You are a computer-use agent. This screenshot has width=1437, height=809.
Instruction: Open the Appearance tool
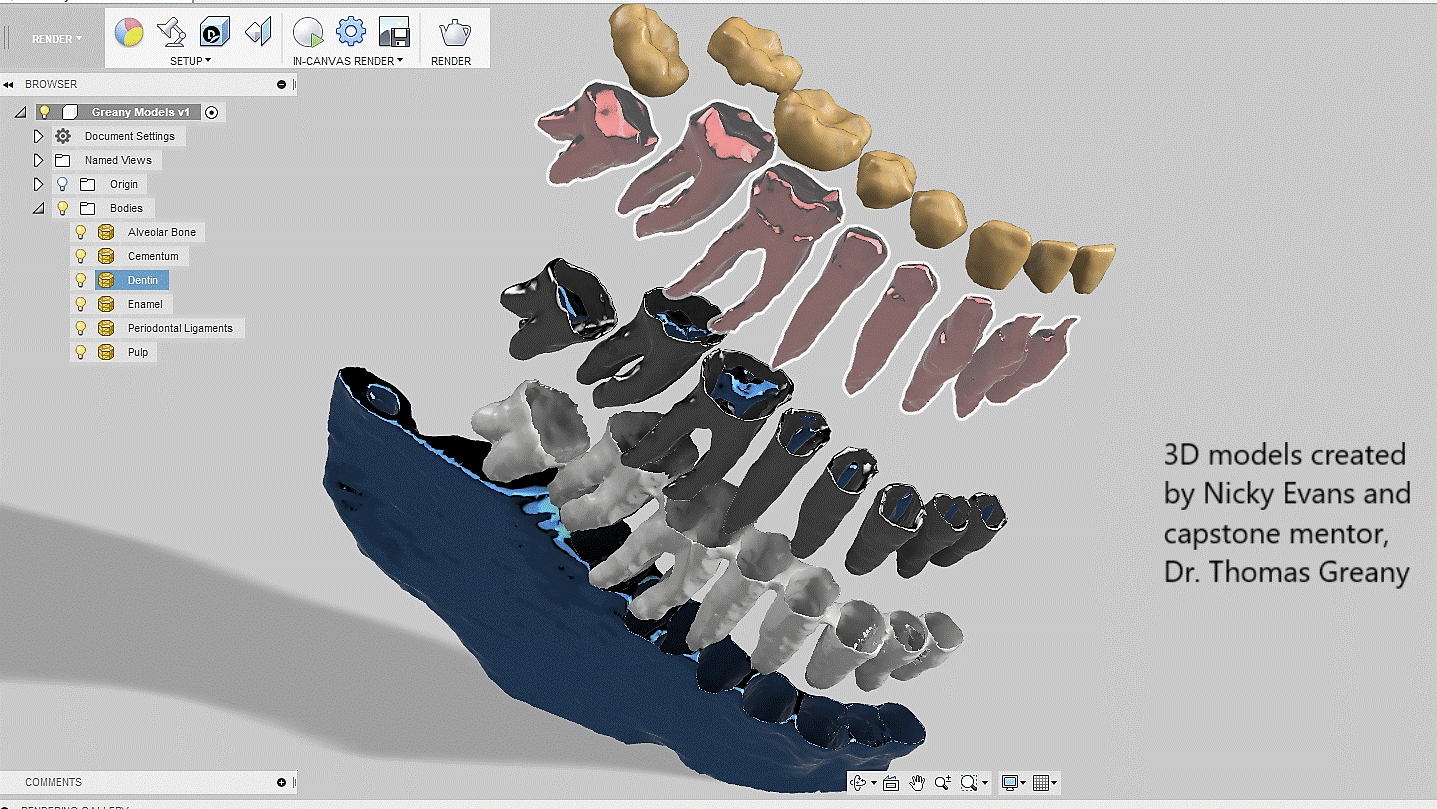click(129, 32)
